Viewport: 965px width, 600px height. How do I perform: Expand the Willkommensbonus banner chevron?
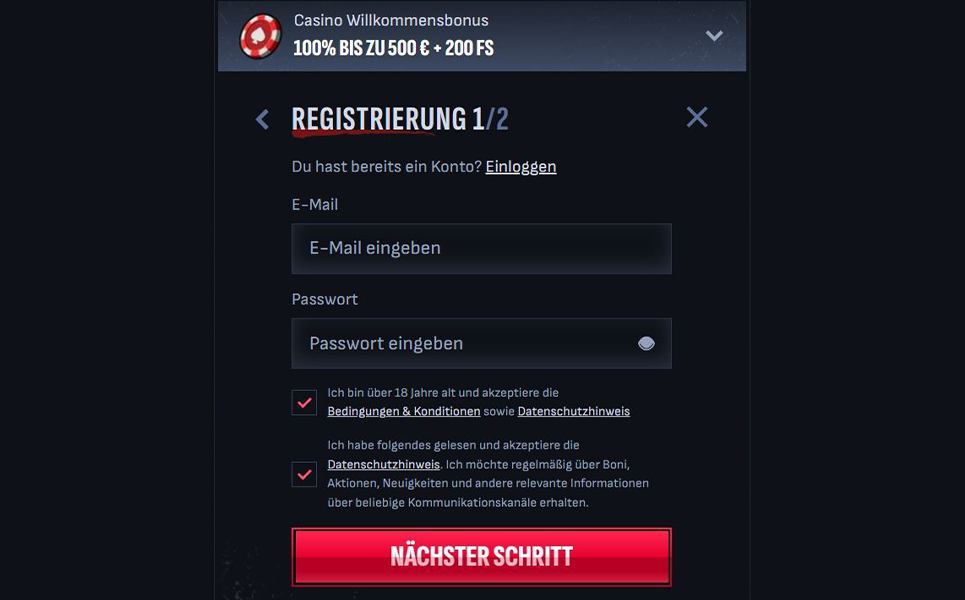coord(714,36)
